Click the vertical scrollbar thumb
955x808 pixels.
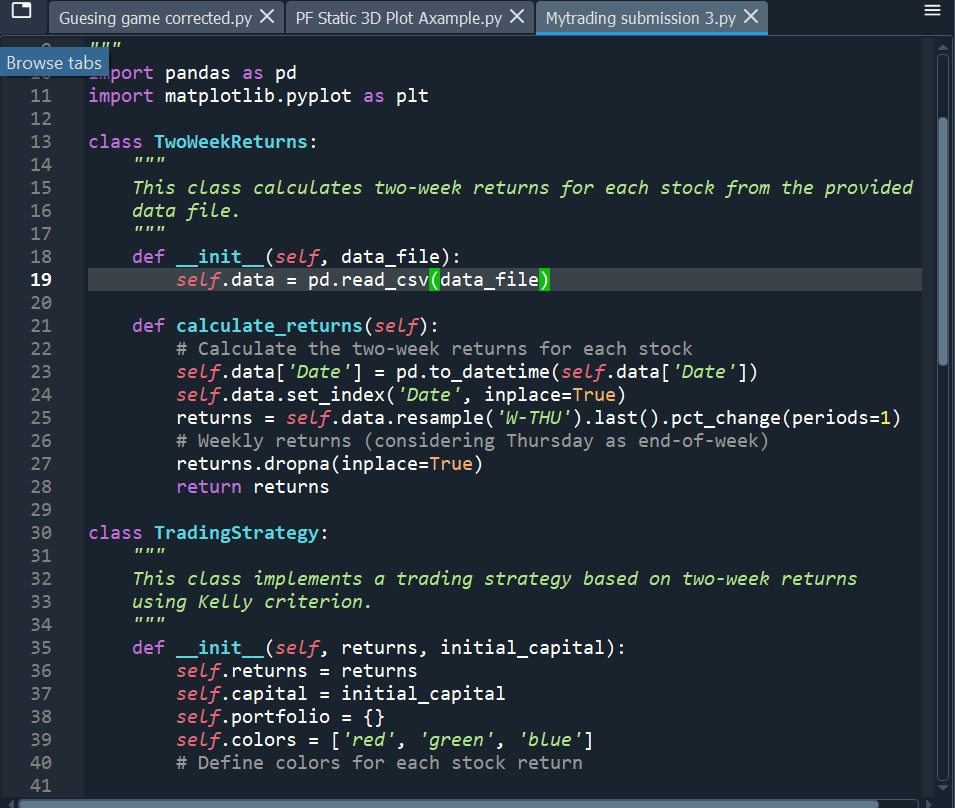point(942,241)
